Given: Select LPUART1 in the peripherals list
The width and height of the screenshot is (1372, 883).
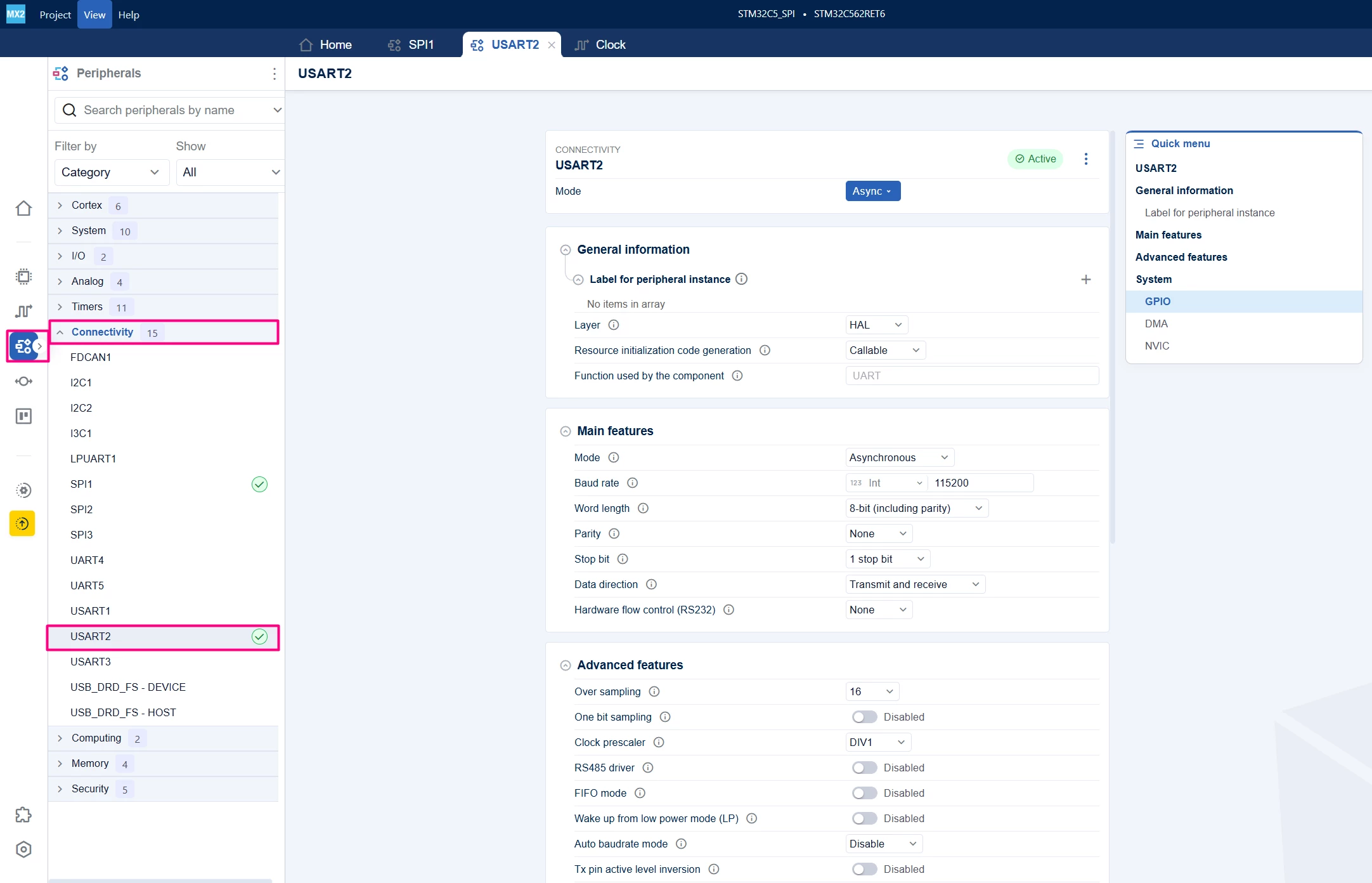Looking at the screenshot, I should tap(164, 459).
